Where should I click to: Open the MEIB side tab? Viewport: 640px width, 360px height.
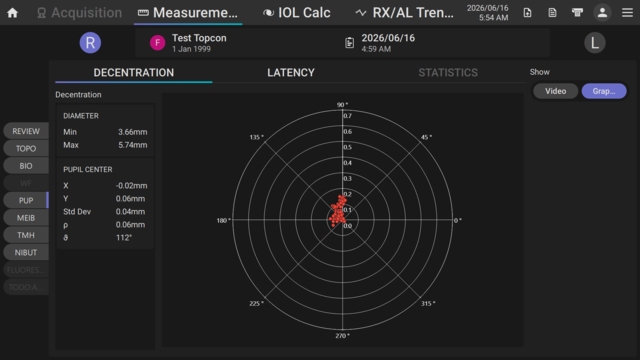click(x=26, y=218)
